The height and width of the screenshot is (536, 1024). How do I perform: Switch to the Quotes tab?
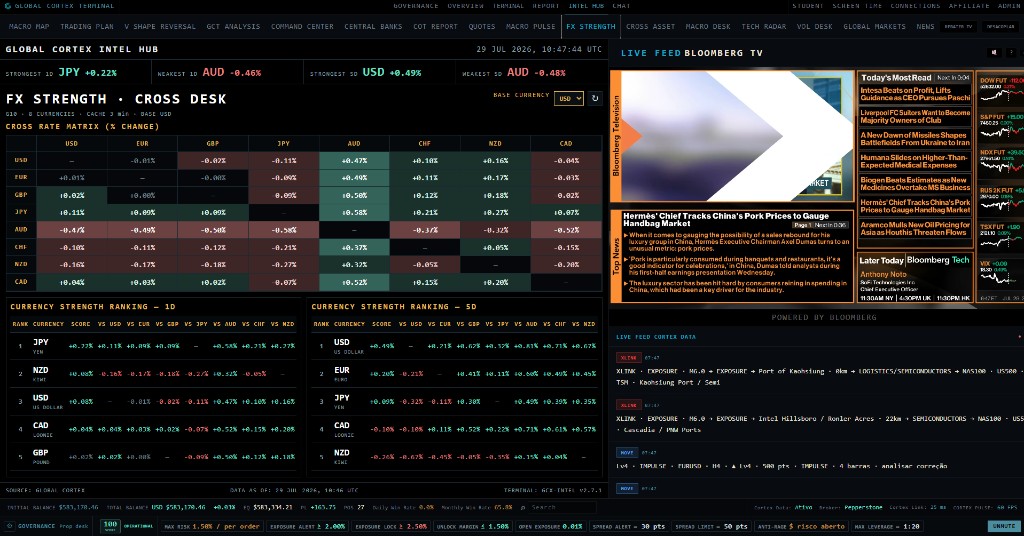(x=482, y=27)
